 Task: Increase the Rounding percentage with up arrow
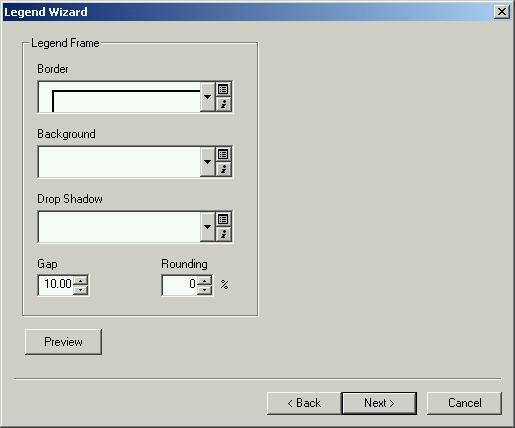[x=204, y=280]
